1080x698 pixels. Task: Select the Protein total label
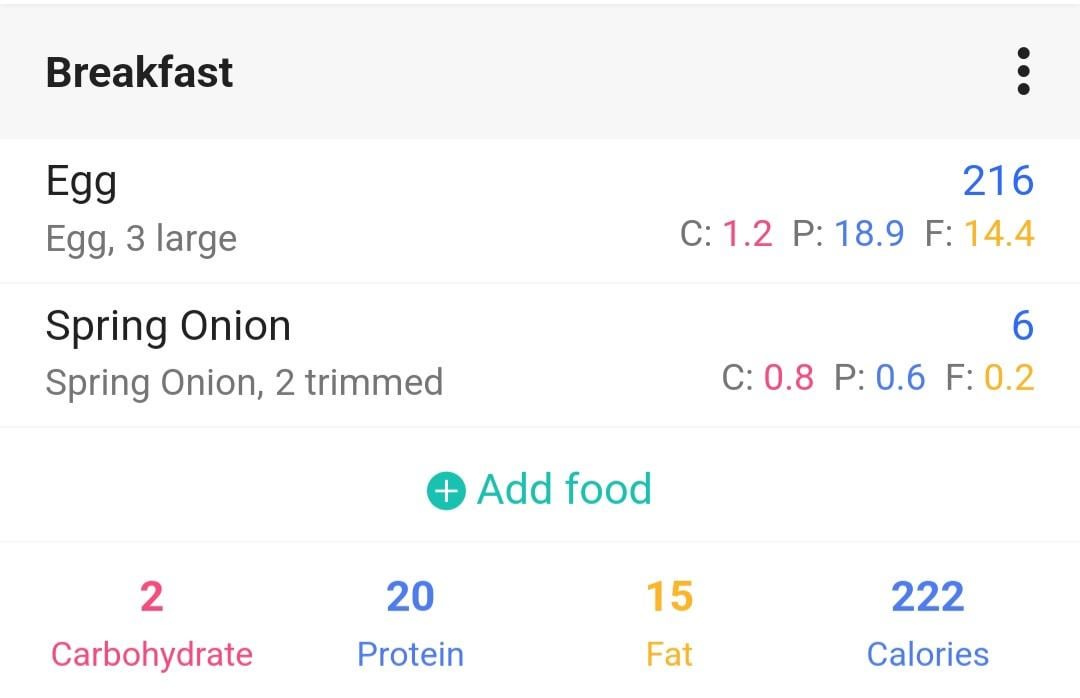pos(411,654)
